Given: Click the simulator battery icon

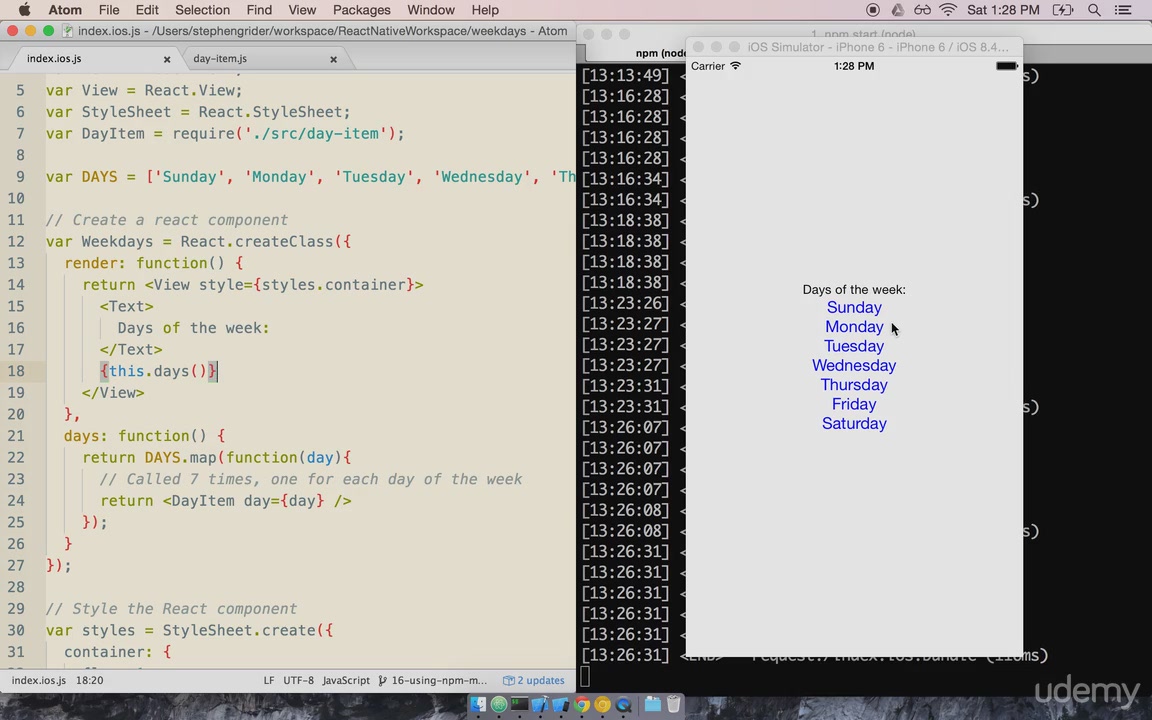Looking at the screenshot, I should point(1007,66).
